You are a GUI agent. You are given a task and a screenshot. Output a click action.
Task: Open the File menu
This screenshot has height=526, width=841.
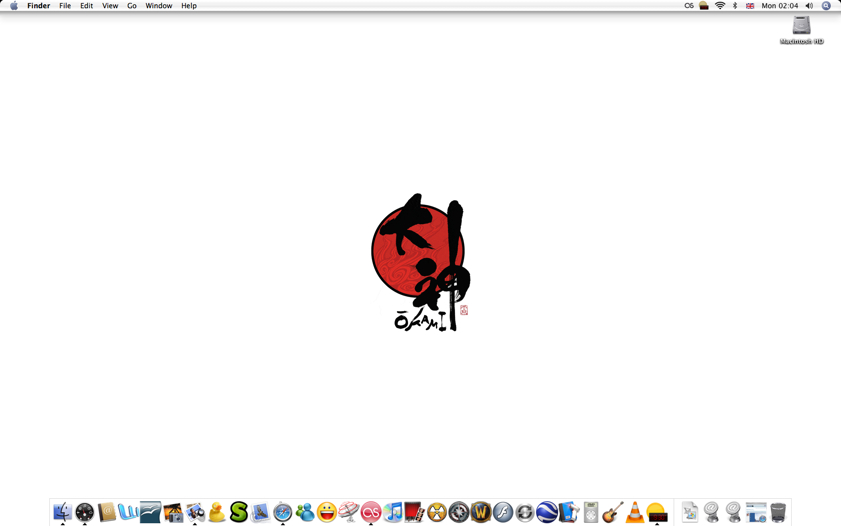(x=65, y=6)
